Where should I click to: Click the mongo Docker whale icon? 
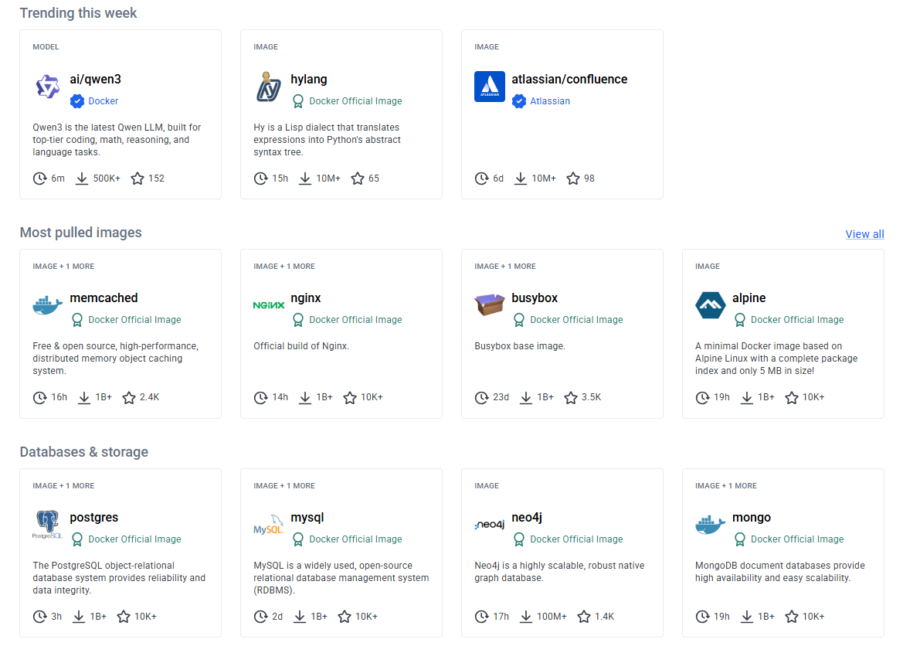pos(710,525)
